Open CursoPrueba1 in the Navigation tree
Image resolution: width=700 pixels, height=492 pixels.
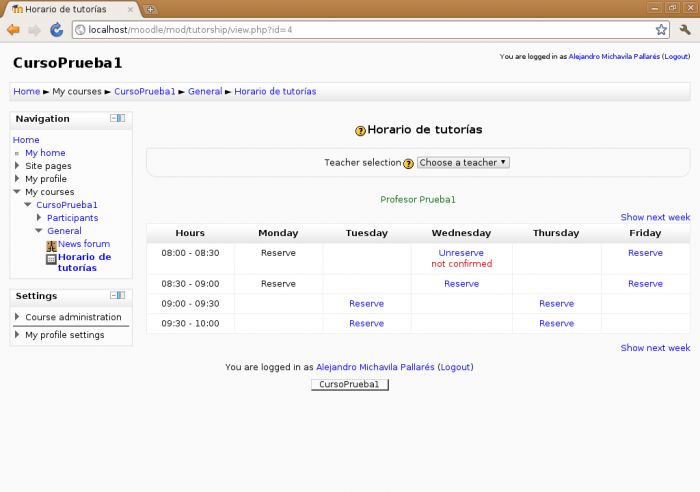pos(67,204)
